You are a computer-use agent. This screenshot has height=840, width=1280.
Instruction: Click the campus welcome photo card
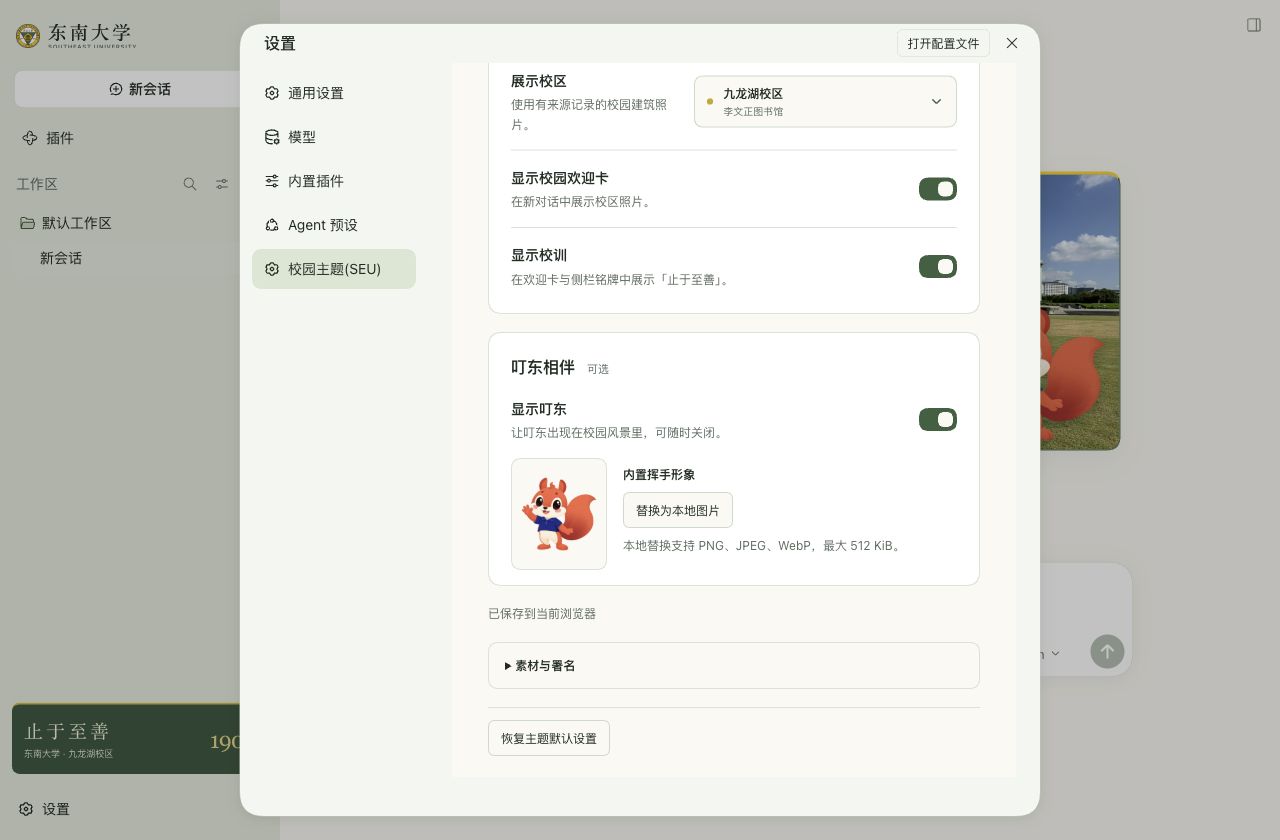point(1080,311)
